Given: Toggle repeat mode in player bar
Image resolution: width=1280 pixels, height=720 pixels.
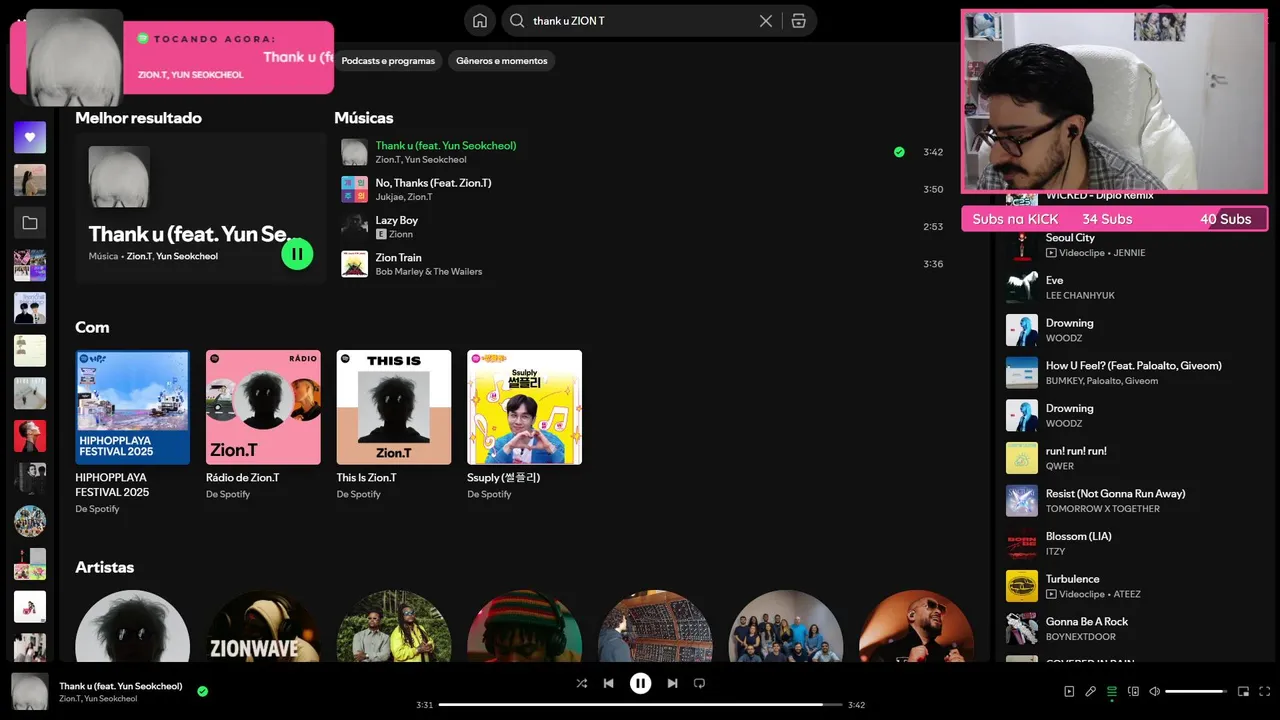Looking at the screenshot, I should click(x=699, y=683).
